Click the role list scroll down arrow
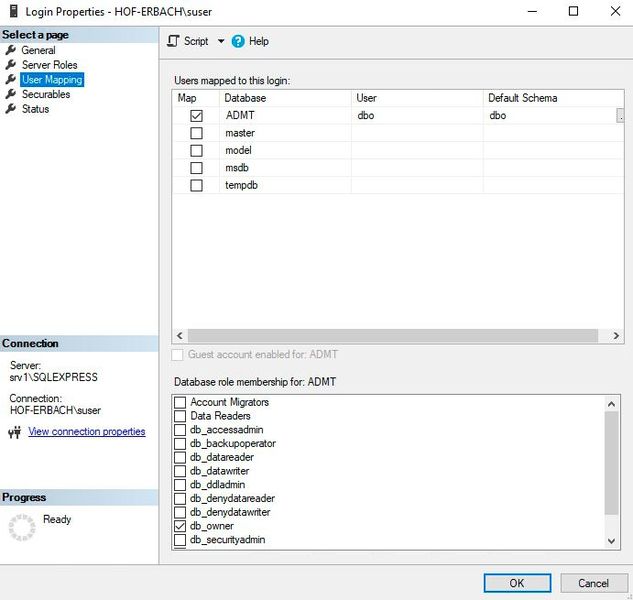This screenshot has width=633, height=600. tap(612, 541)
